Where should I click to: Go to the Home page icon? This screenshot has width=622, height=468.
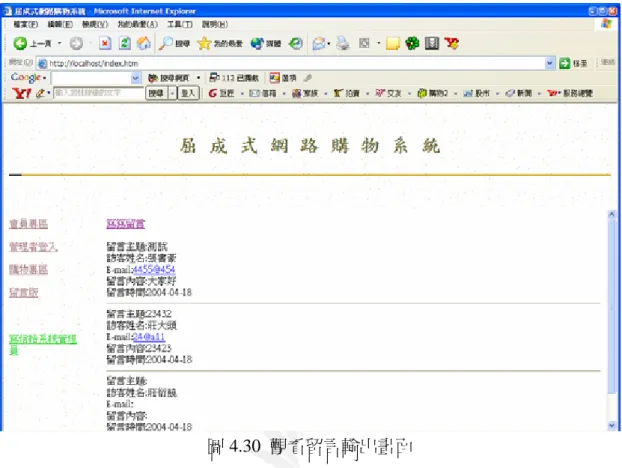(x=144, y=43)
